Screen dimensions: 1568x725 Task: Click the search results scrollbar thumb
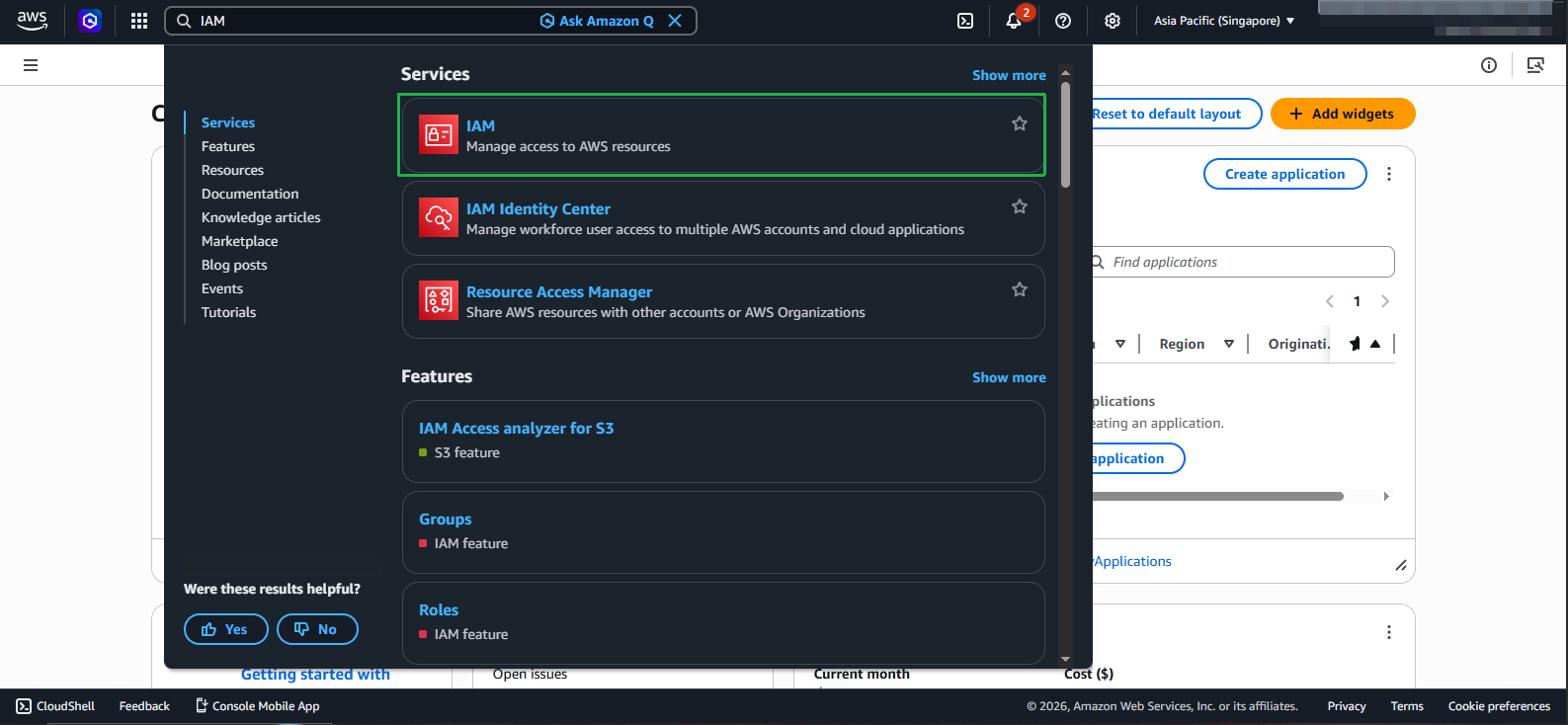pyautogui.click(x=1065, y=134)
